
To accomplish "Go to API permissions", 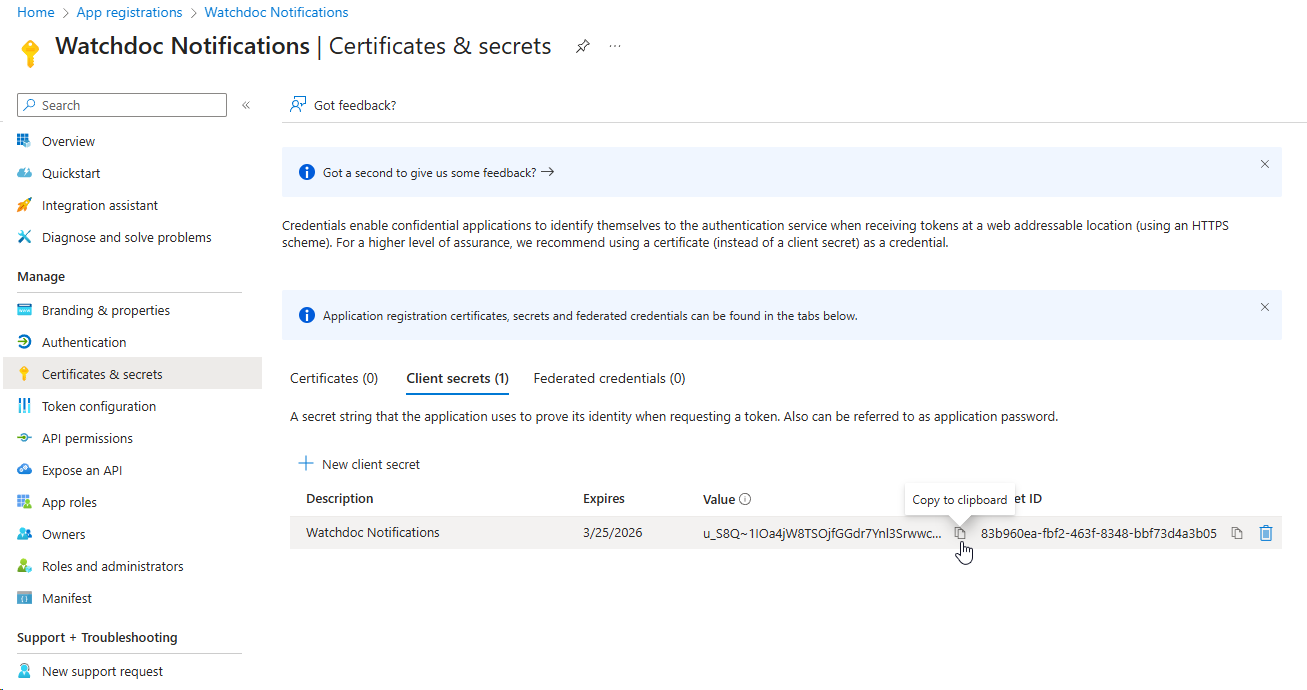I will point(87,438).
